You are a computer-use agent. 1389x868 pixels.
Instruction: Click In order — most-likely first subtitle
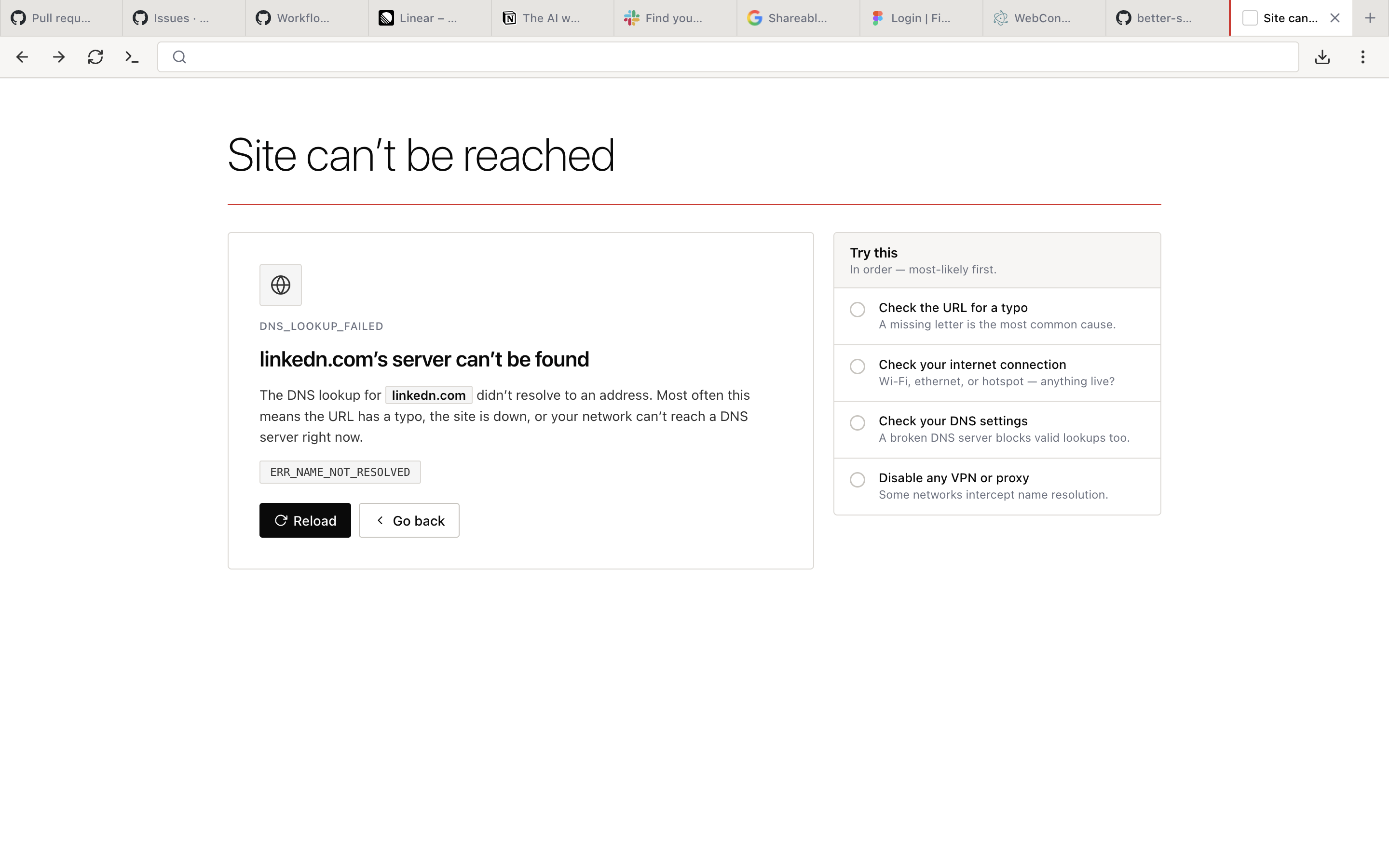pos(923,269)
